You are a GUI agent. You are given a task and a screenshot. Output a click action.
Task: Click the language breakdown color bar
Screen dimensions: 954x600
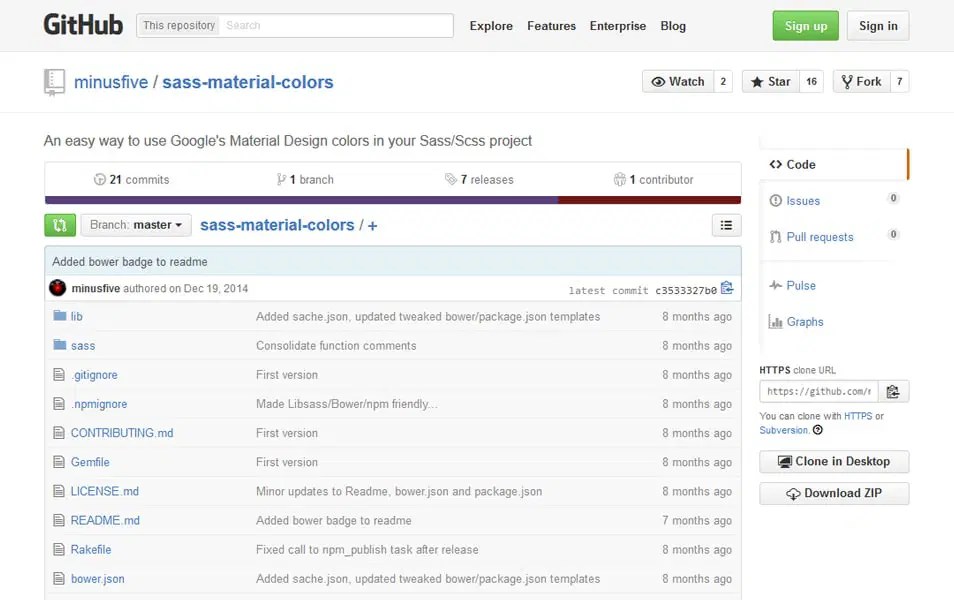[x=391, y=198]
